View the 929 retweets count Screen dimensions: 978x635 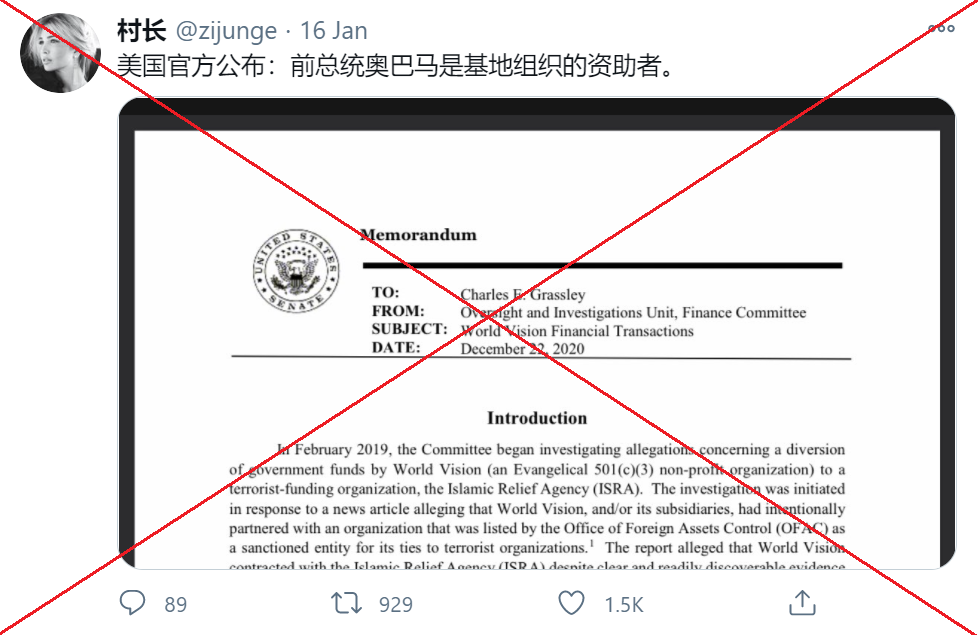coord(396,604)
